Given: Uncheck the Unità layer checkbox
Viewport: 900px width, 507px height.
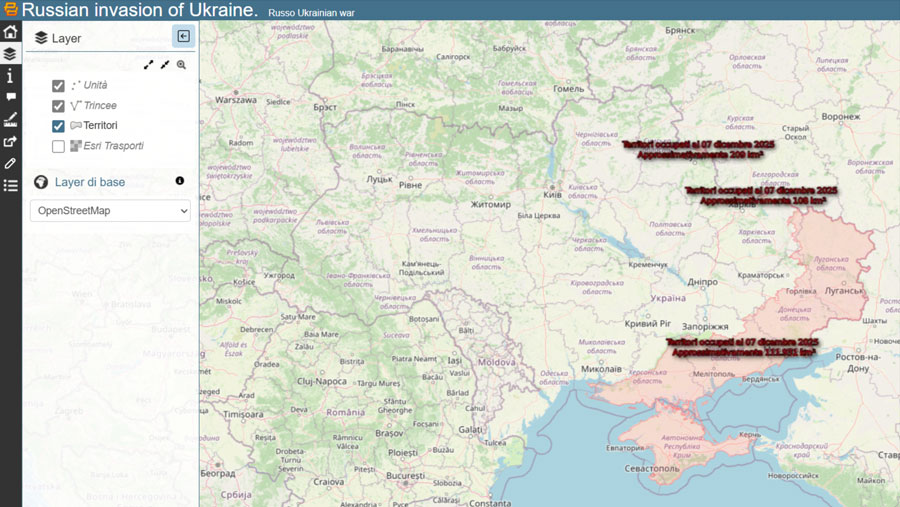Looking at the screenshot, I should [58, 86].
